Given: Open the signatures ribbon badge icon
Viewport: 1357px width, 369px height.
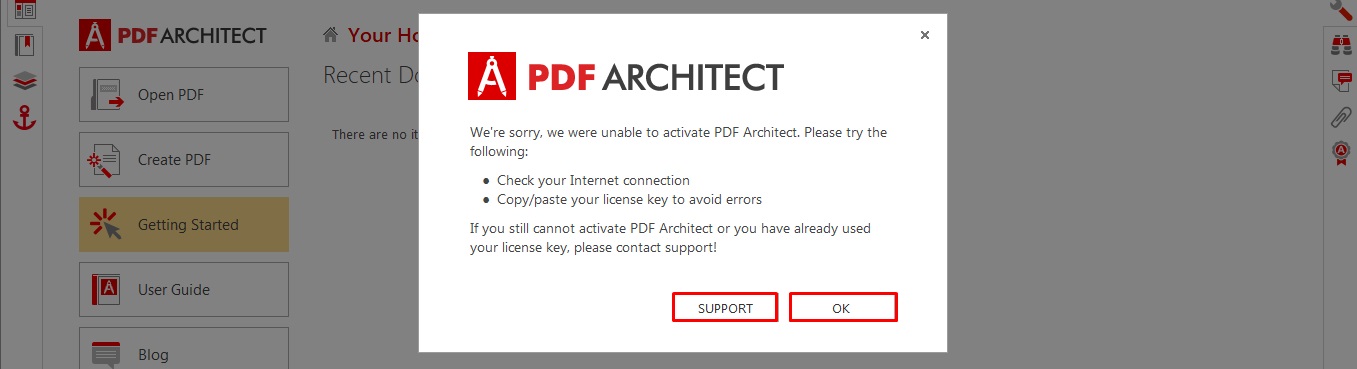Looking at the screenshot, I should pyautogui.click(x=1341, y=153).
